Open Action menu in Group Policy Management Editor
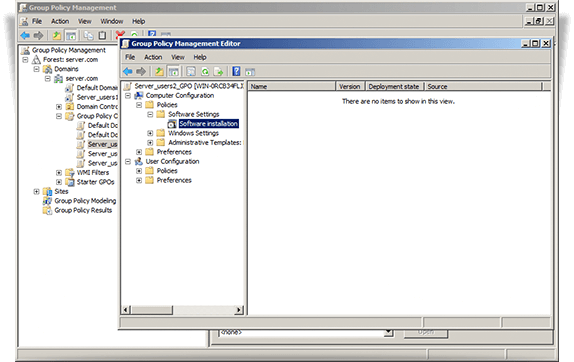Image resolution: width=574 pixels, height=362 pixels. pos(153,57)
